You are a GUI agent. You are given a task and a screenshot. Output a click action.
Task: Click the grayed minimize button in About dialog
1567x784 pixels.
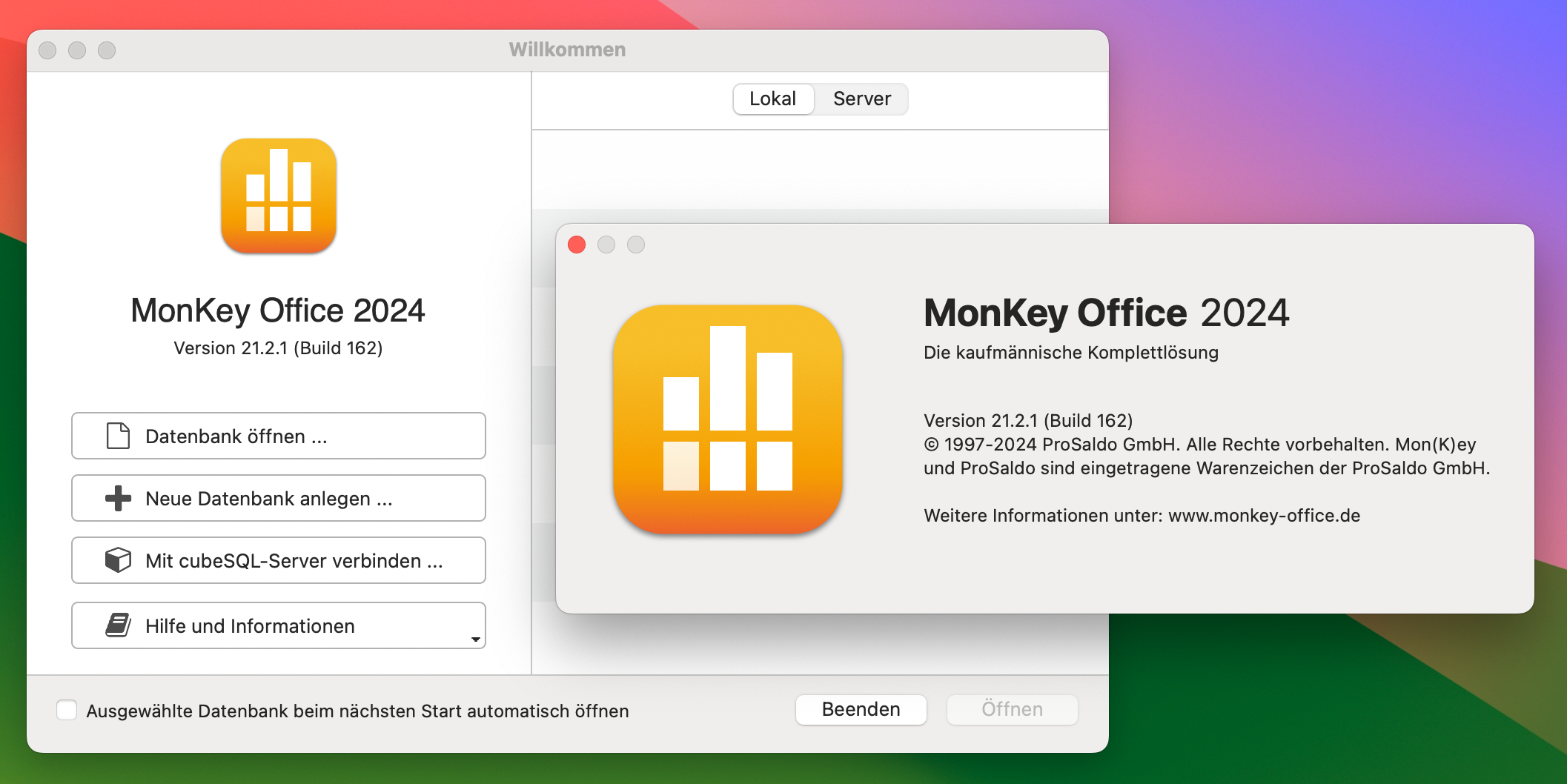[x=606, y=245]
